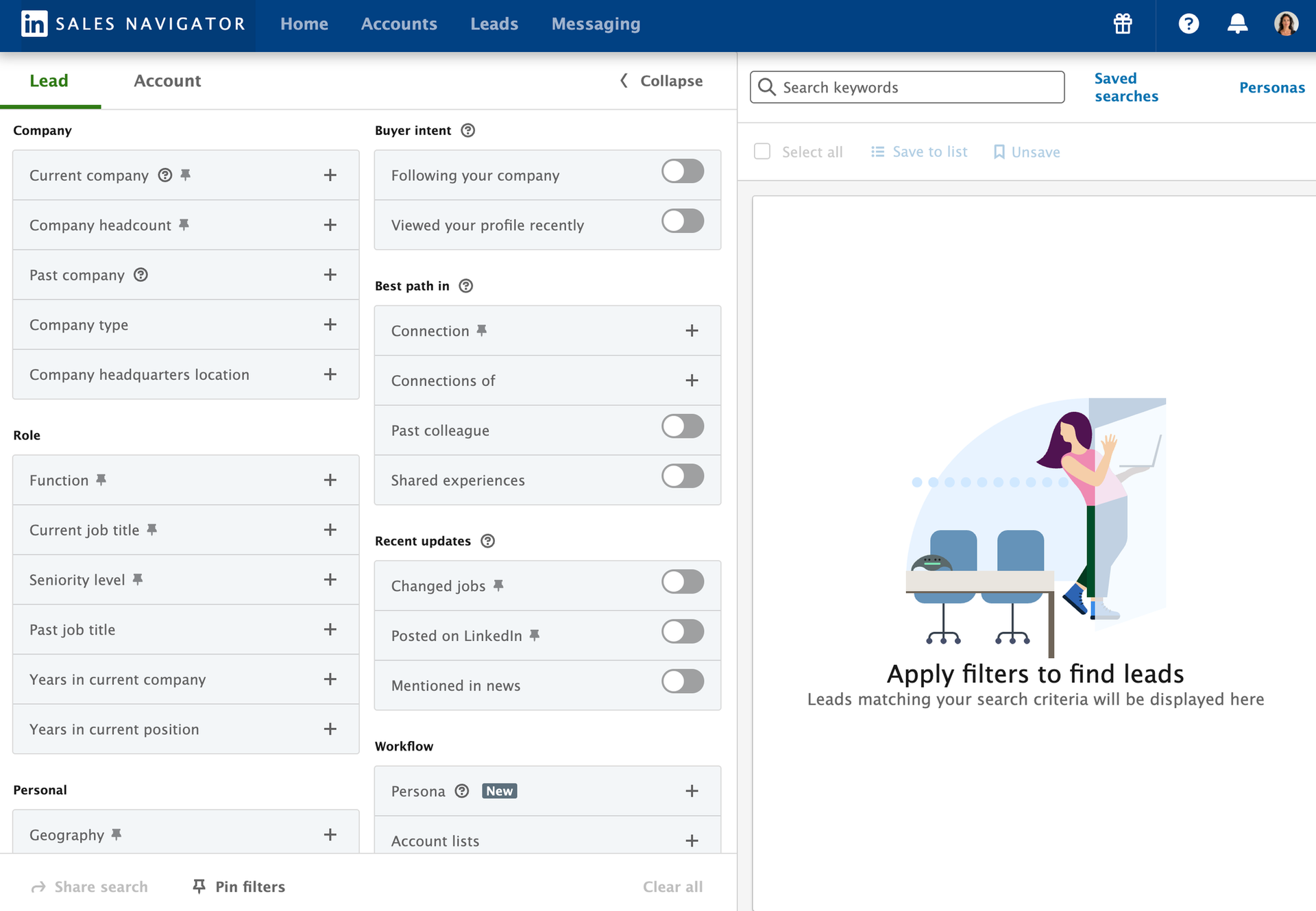Open the help icon in the navbar

(x=1189, y=24)
